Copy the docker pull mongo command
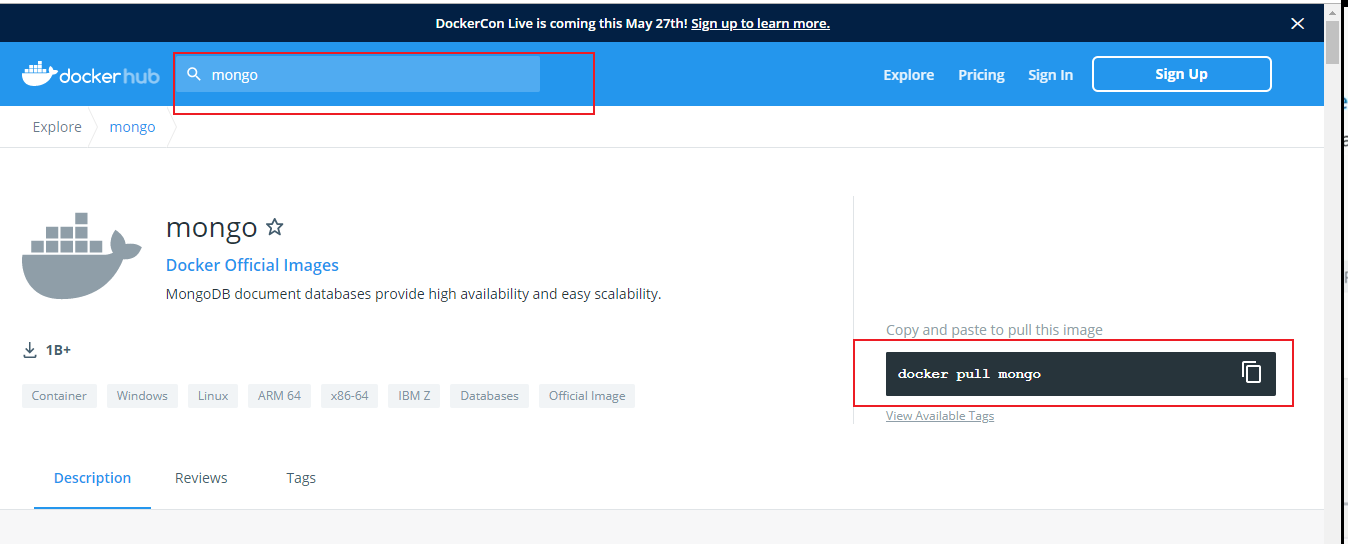 pyautogui.click(x=1251, y=373)
